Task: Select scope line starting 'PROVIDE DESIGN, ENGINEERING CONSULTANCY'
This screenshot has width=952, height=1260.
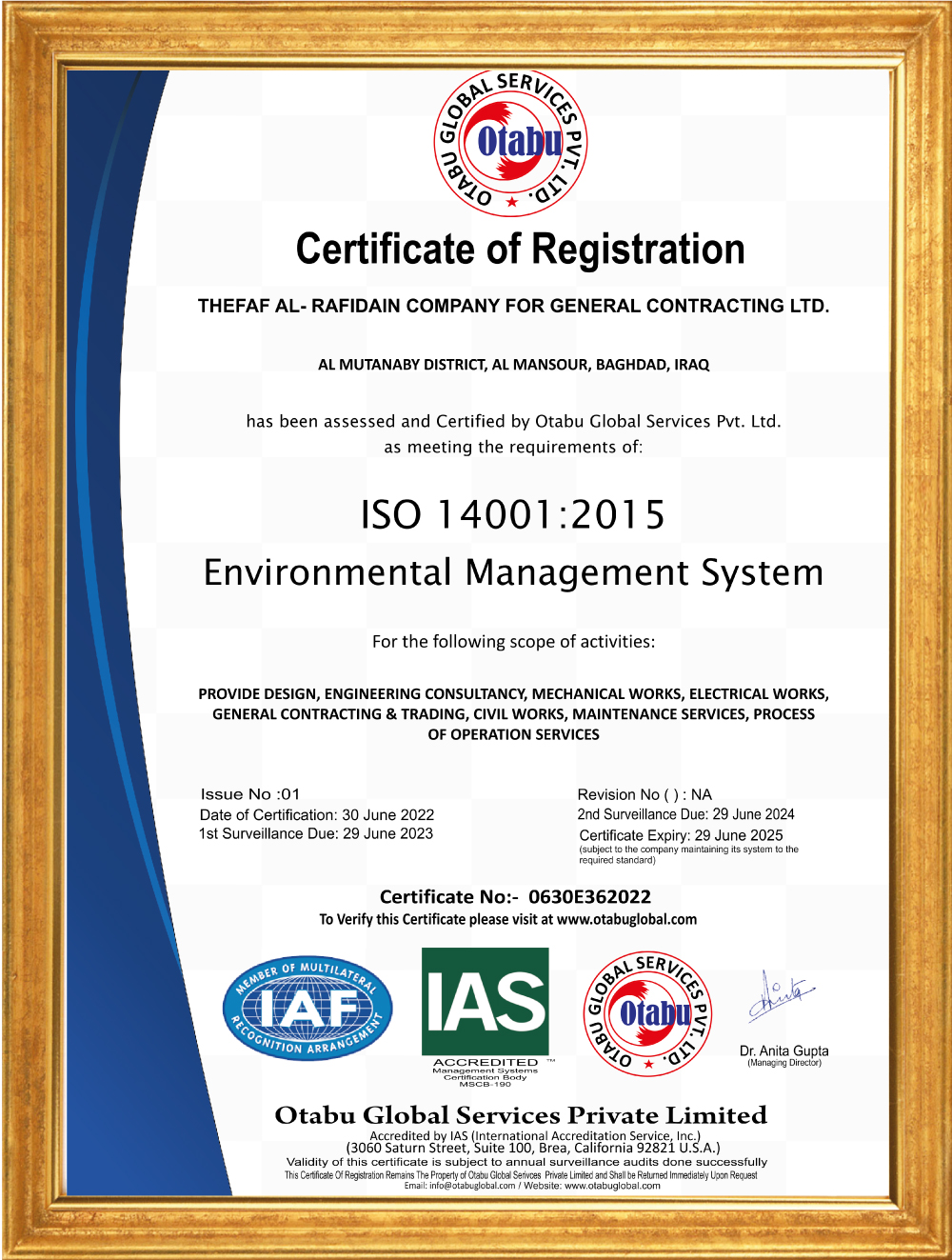Action: point(514,694)
